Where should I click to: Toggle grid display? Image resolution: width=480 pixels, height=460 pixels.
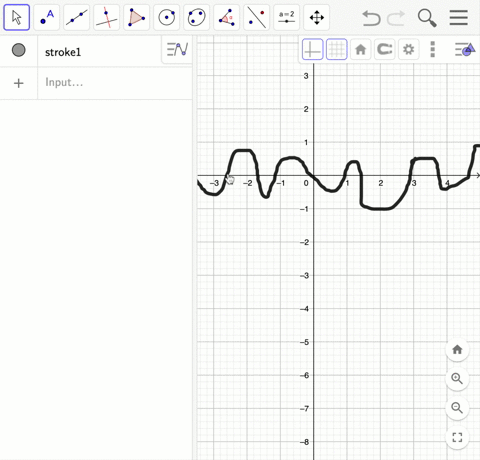tap(337, 50)
